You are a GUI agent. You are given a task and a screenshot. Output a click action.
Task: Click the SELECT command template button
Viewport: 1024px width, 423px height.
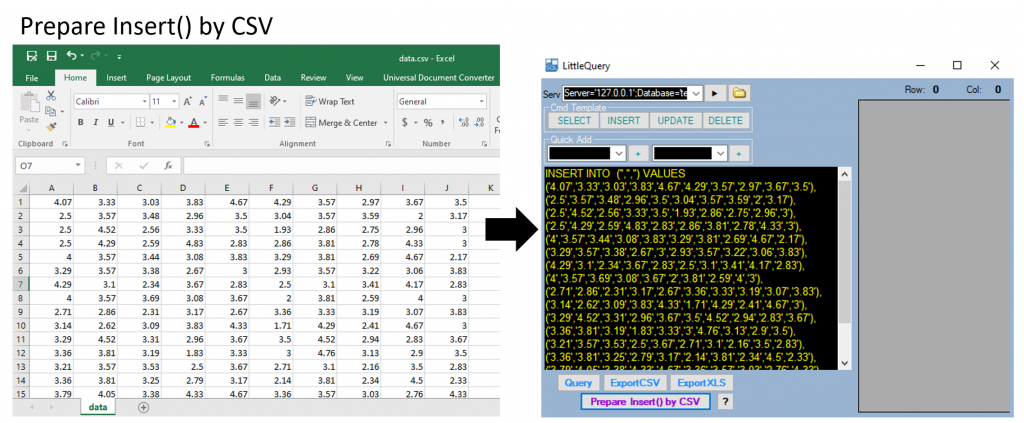(x=575, y=121)
